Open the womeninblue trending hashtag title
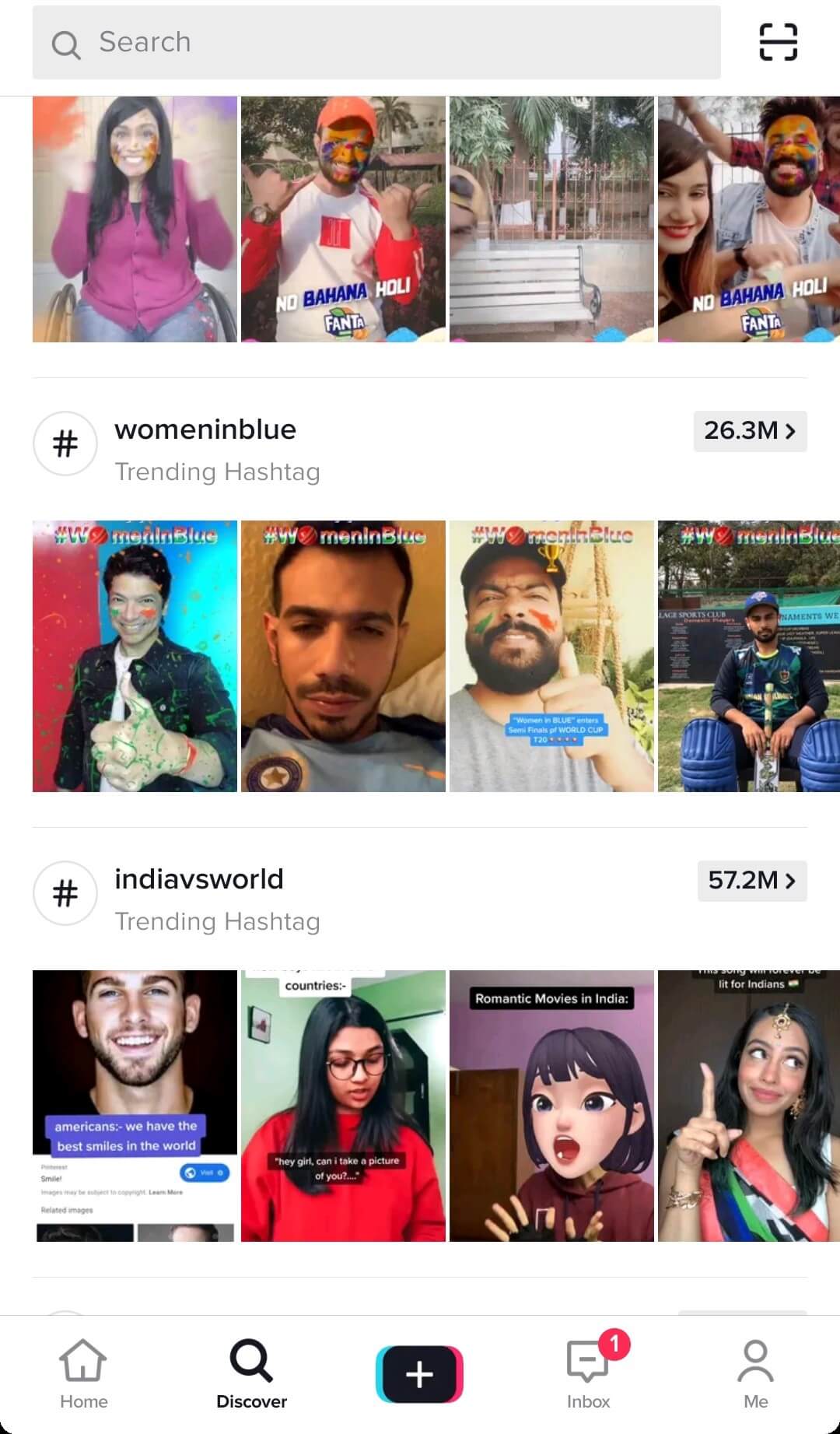Screen dimensions: 840x1434 tap(205, 429)
